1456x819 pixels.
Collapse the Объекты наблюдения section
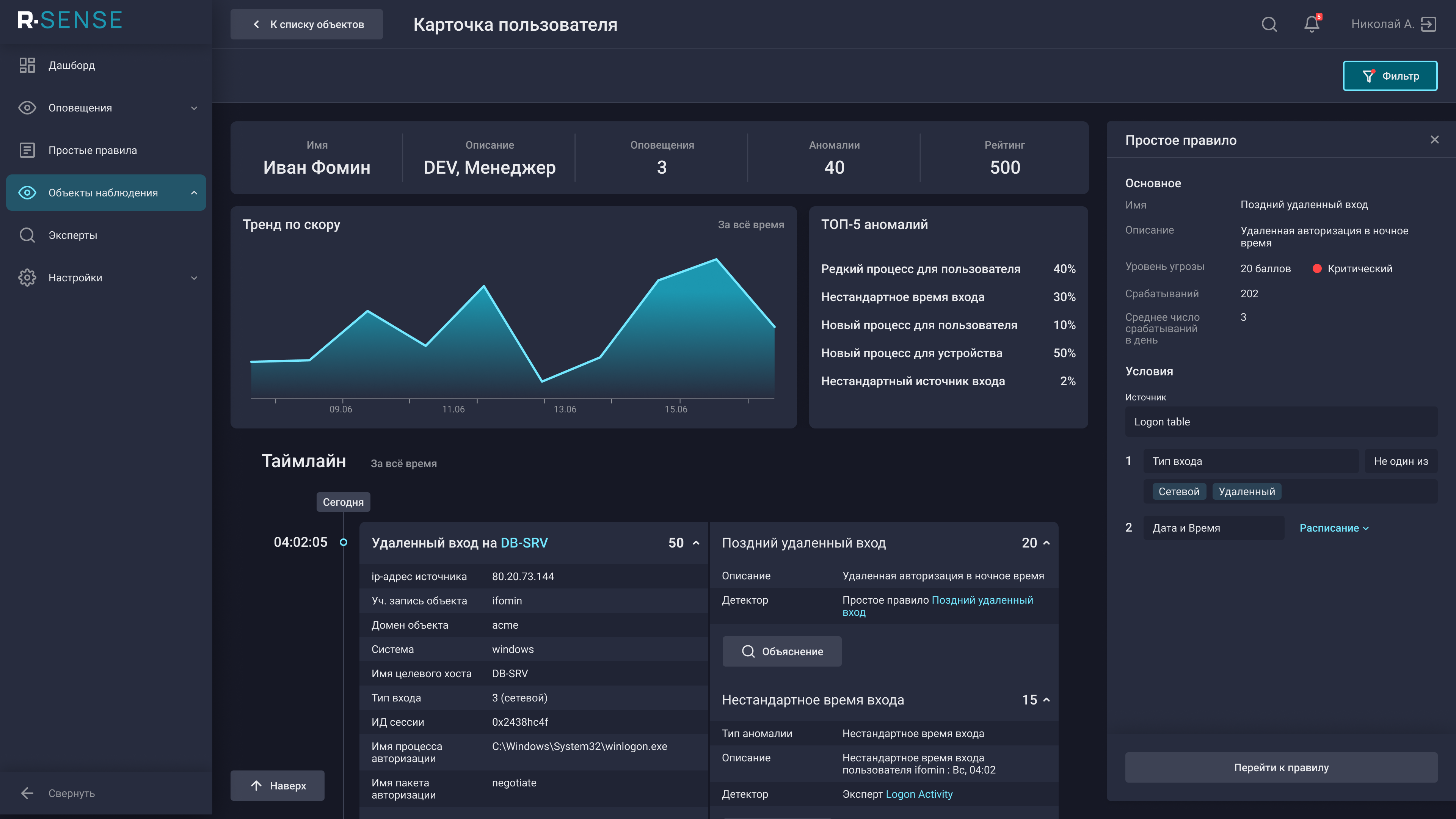point(194,193)
